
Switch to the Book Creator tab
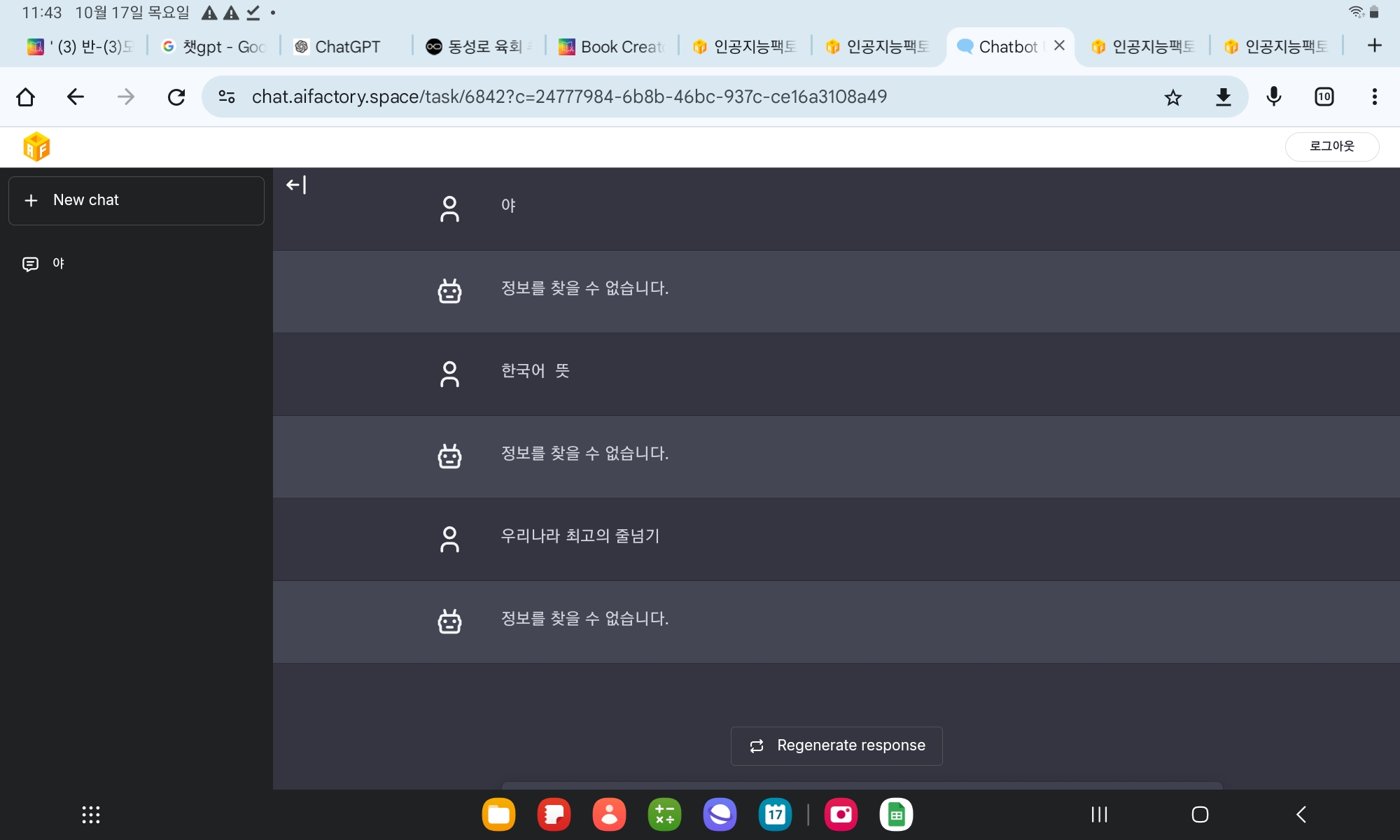click(612, 47)
